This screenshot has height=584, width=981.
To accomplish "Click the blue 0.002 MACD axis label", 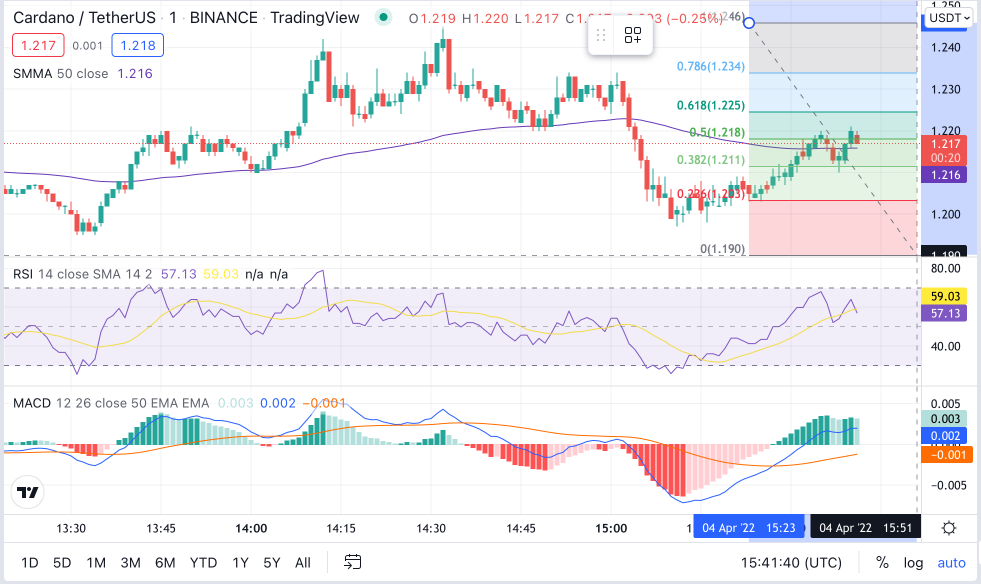I will coord(945,436).
